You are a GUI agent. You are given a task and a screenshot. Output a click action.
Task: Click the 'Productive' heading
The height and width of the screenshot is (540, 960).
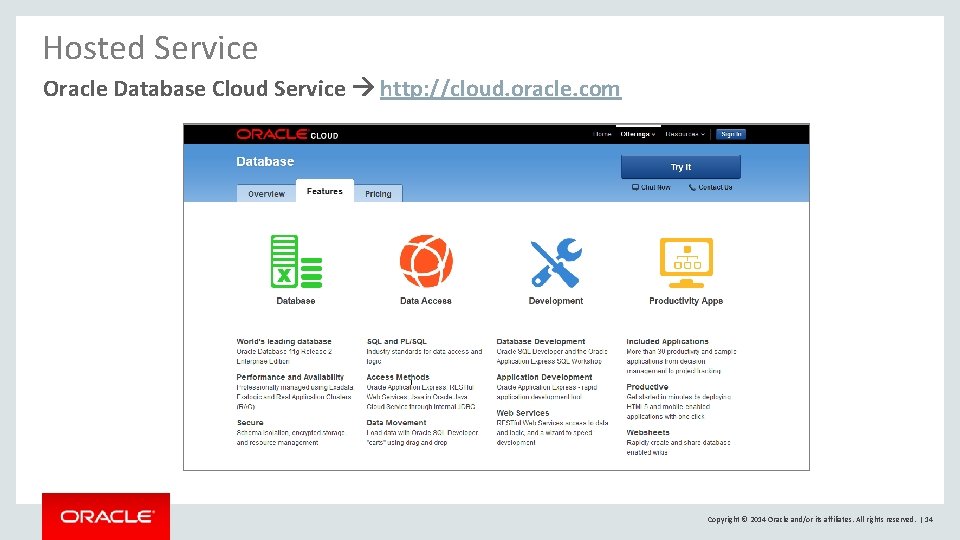647,387
